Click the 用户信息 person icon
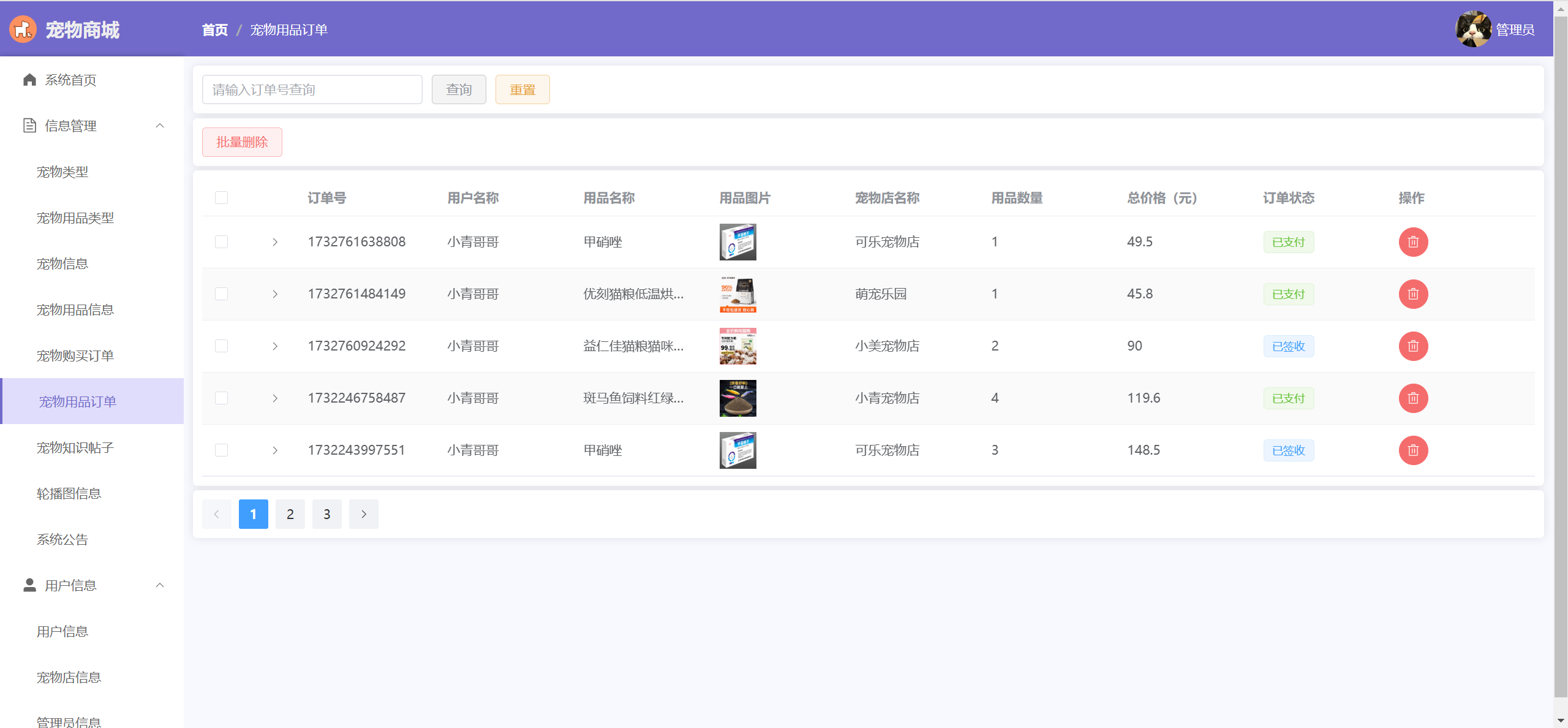Screen dimensions: 1568x728 29,585
